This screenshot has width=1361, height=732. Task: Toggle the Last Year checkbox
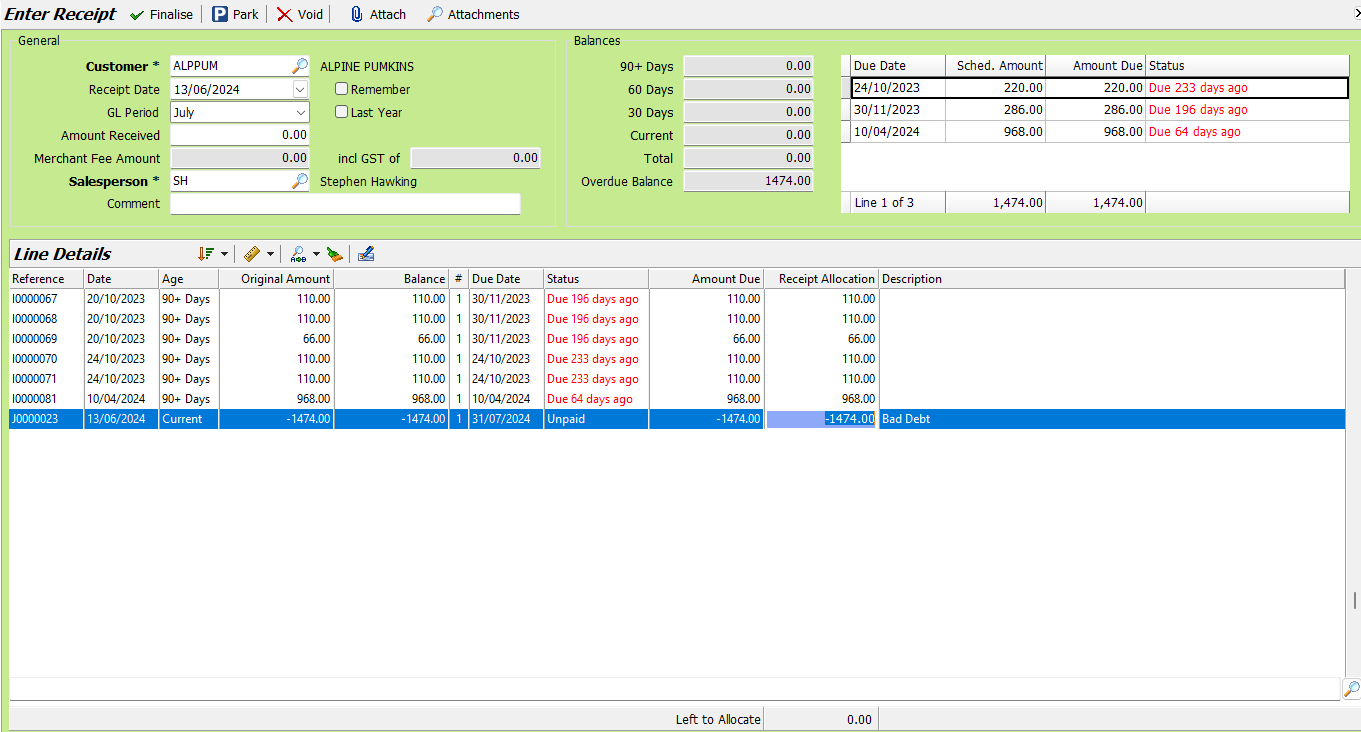click(341, 112)
